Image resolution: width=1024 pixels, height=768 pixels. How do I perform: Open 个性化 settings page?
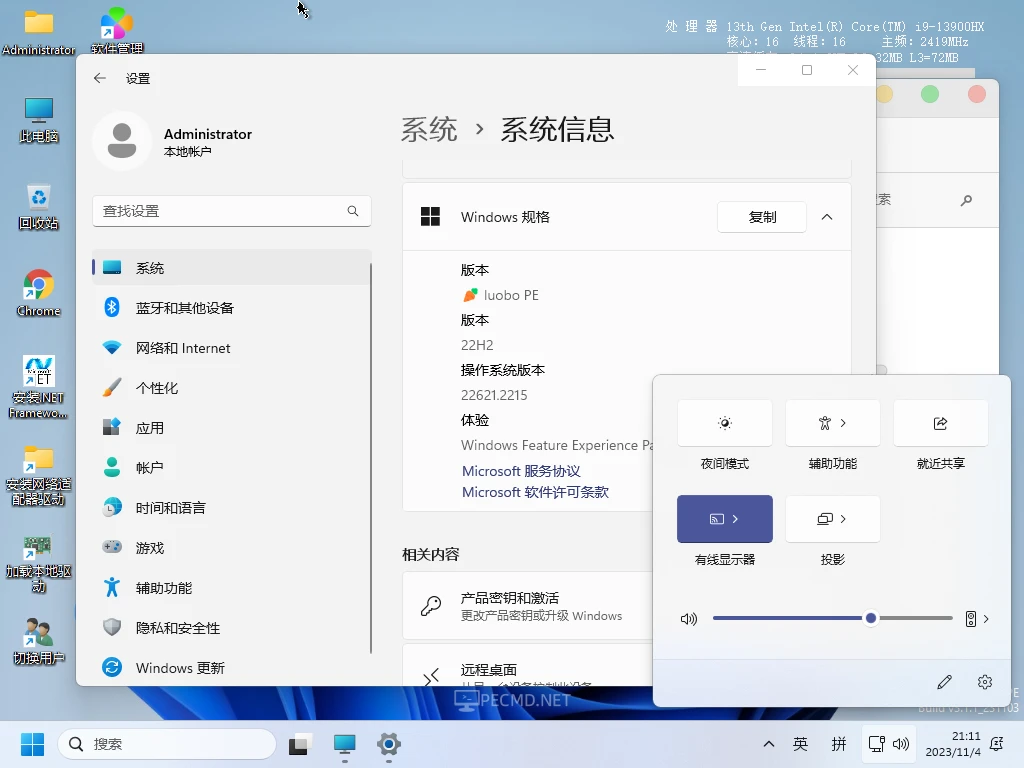(x=232, y=388)
